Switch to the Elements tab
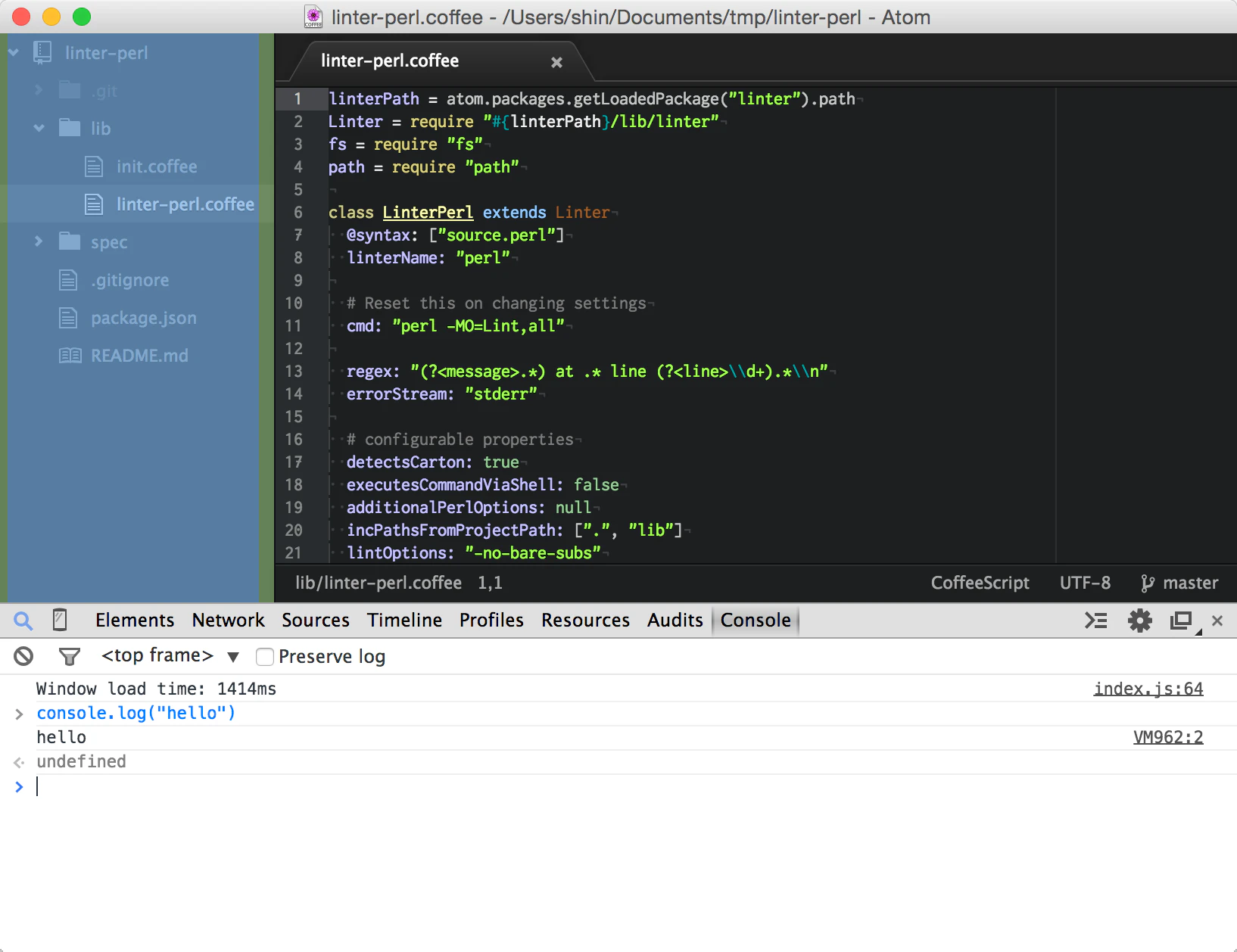 [135, 621]
